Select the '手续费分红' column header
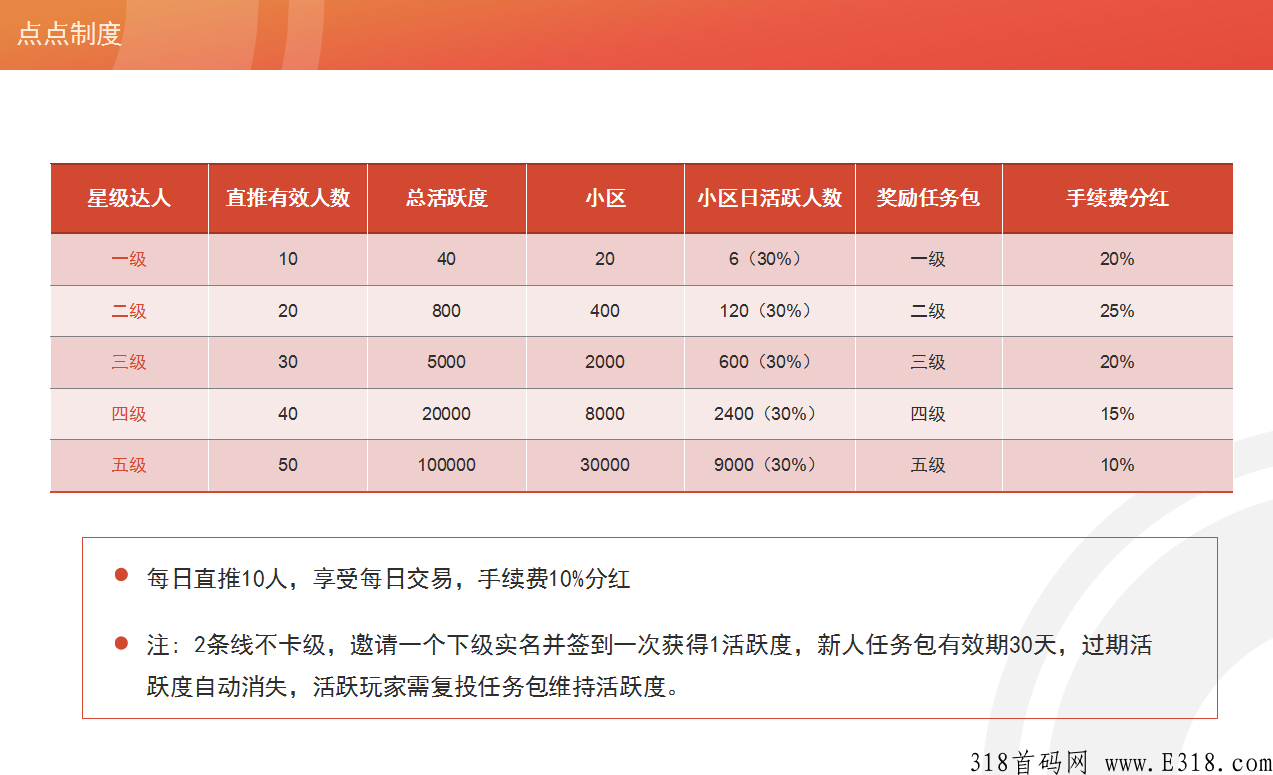Screen dimensions: 1273x775 pos(1117,198)
